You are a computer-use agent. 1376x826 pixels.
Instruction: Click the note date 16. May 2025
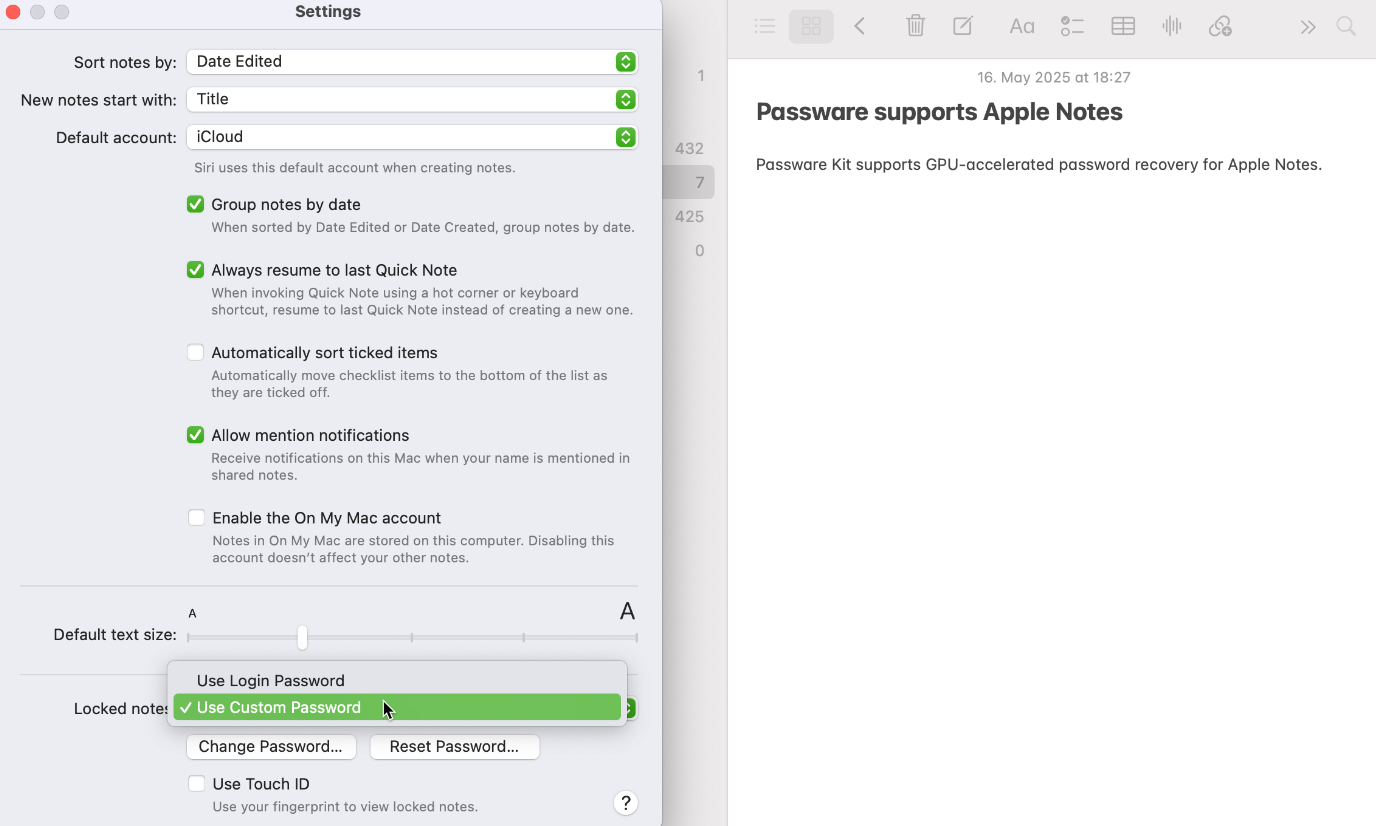click(1054, 77)
